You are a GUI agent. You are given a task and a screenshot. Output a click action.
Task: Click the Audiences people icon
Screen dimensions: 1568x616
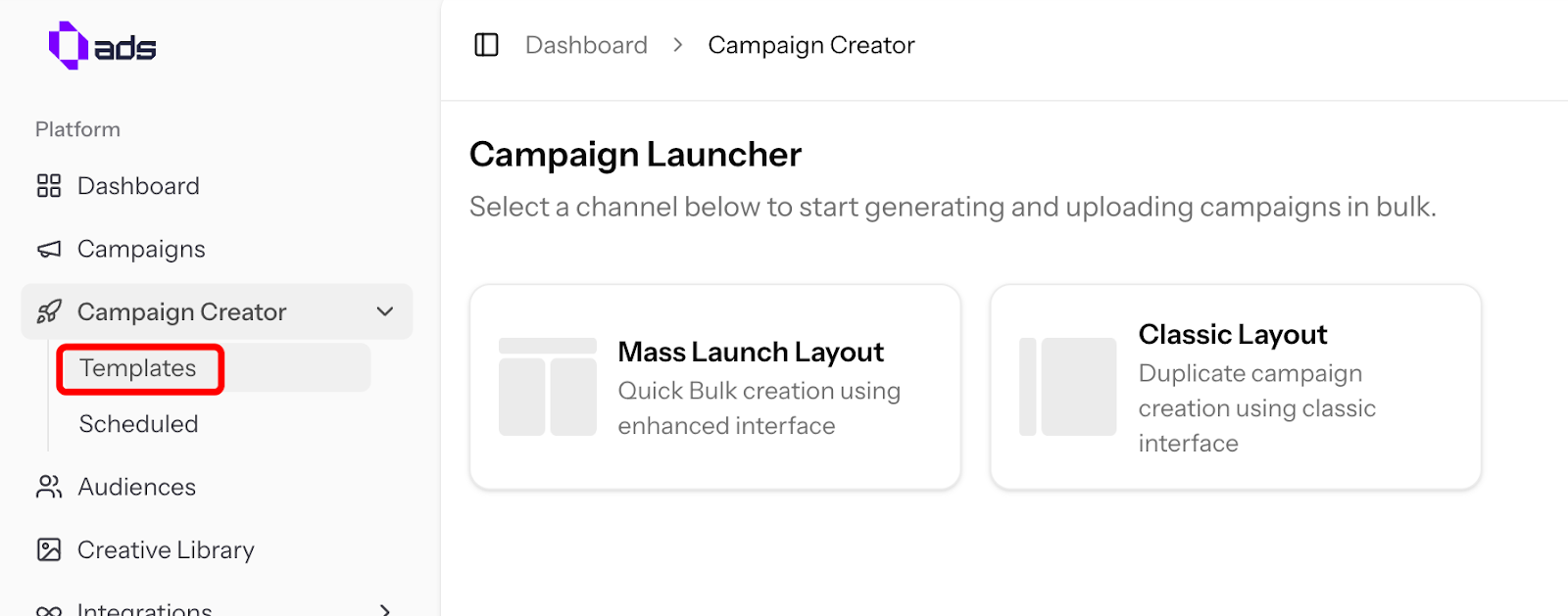click(x=48, y=486)
